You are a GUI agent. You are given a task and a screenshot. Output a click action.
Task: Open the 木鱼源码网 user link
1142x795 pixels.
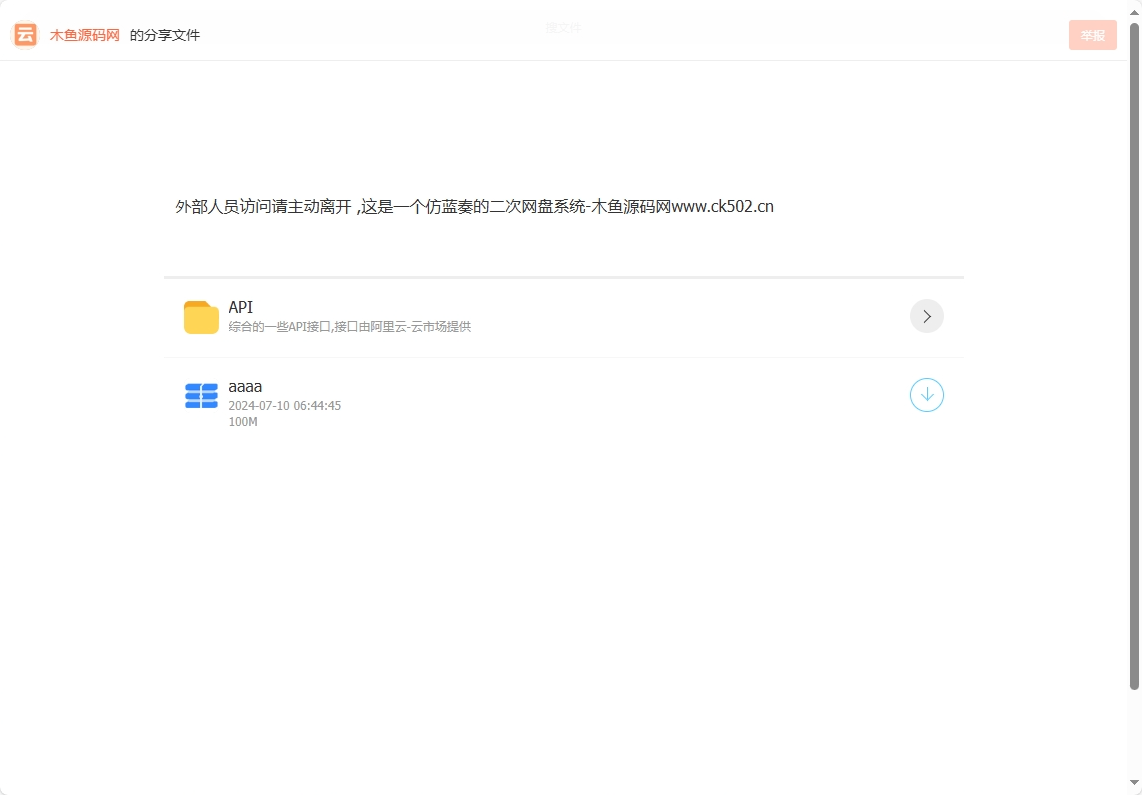point(84,35)
